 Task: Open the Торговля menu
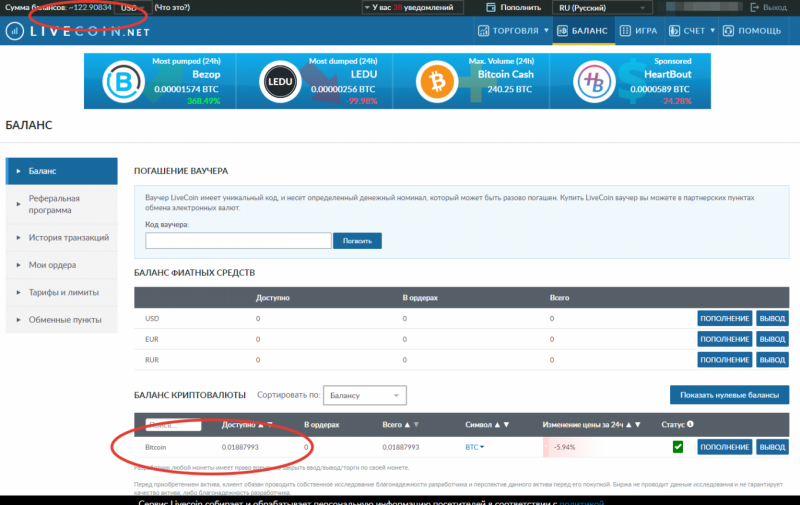(513, 31)
